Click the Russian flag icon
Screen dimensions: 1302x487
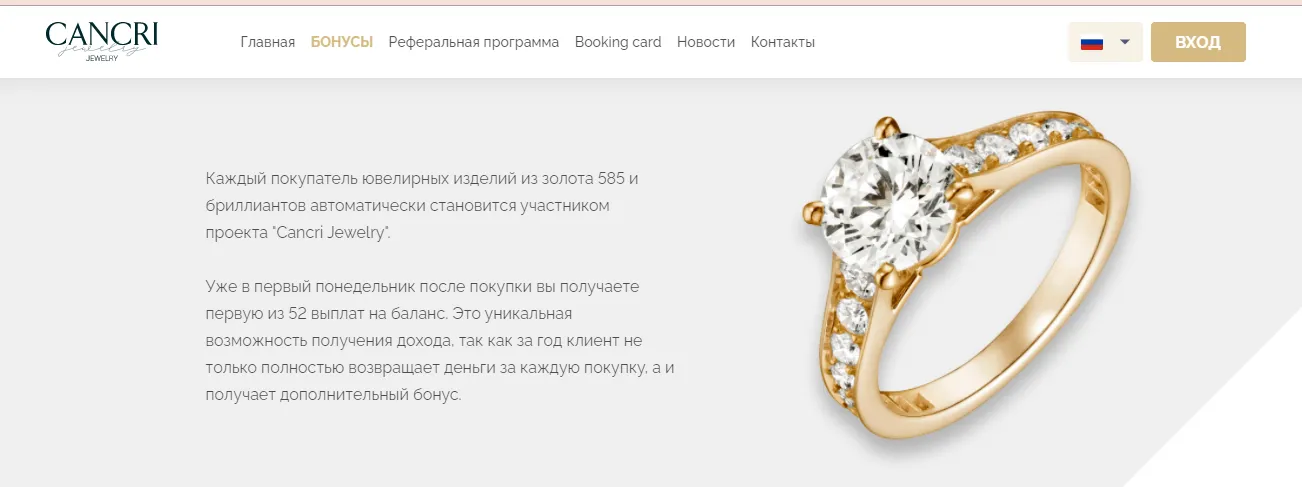coord(1092,42)
